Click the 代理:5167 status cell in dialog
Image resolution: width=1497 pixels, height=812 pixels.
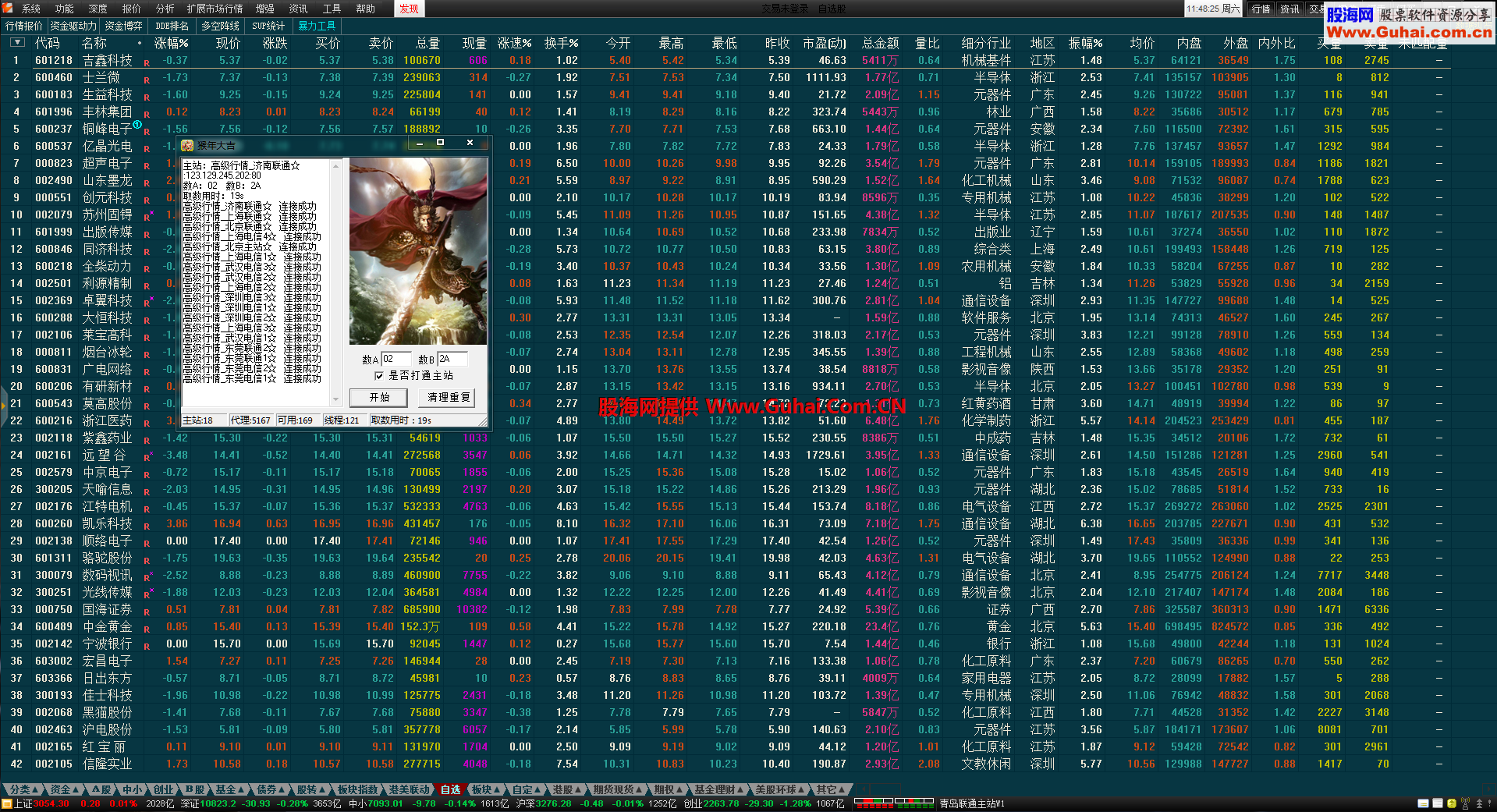tap(250, 420)
